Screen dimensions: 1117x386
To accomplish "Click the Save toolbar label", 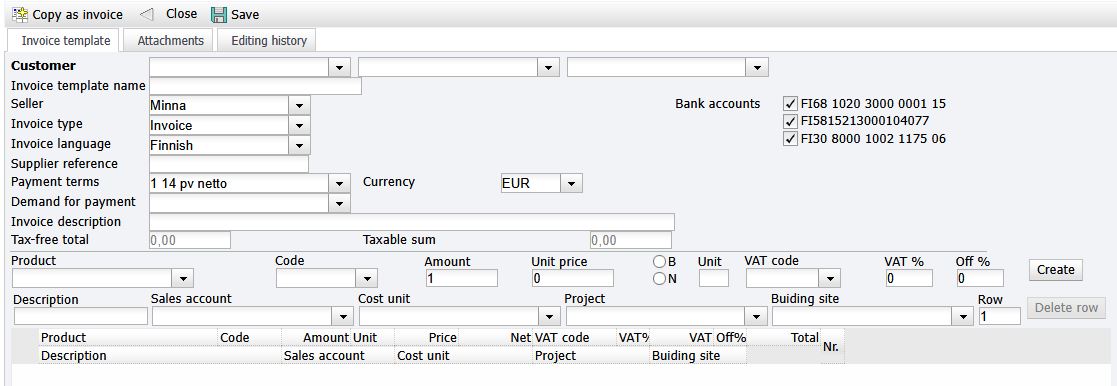I will pyautogui.click(x=245, y=14).
